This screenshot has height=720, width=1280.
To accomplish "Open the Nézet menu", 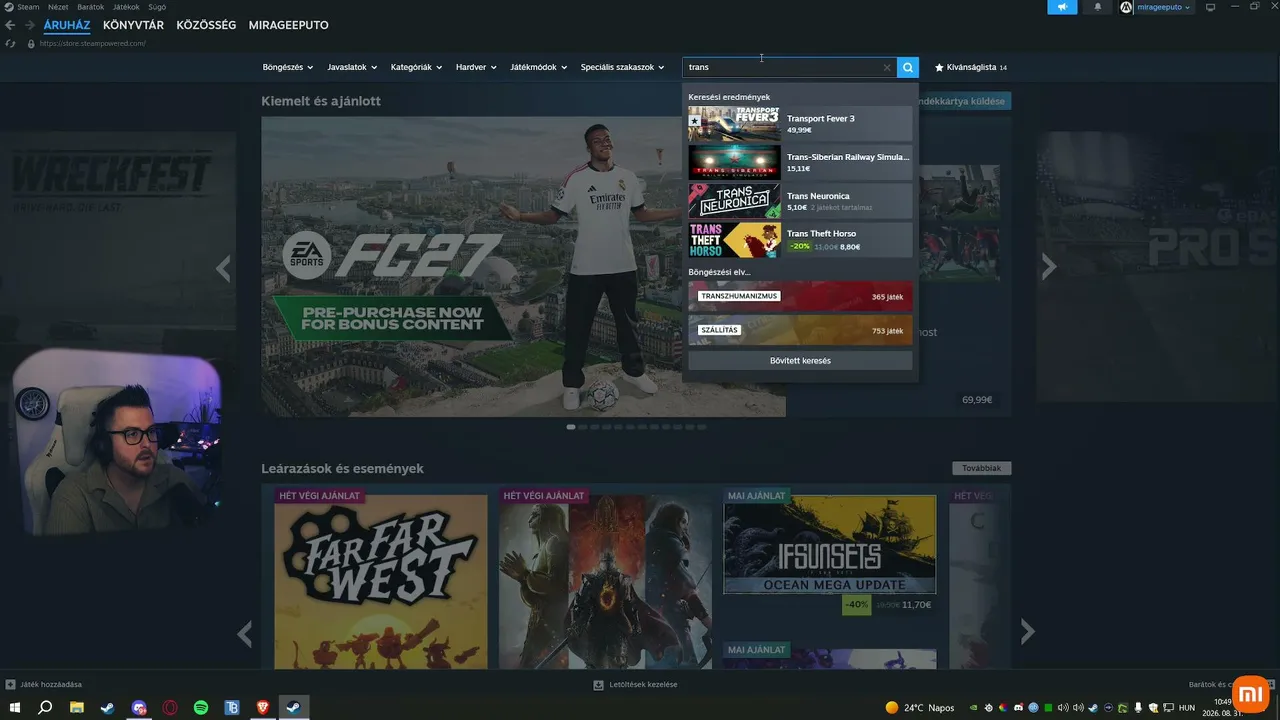I will 58,7.
